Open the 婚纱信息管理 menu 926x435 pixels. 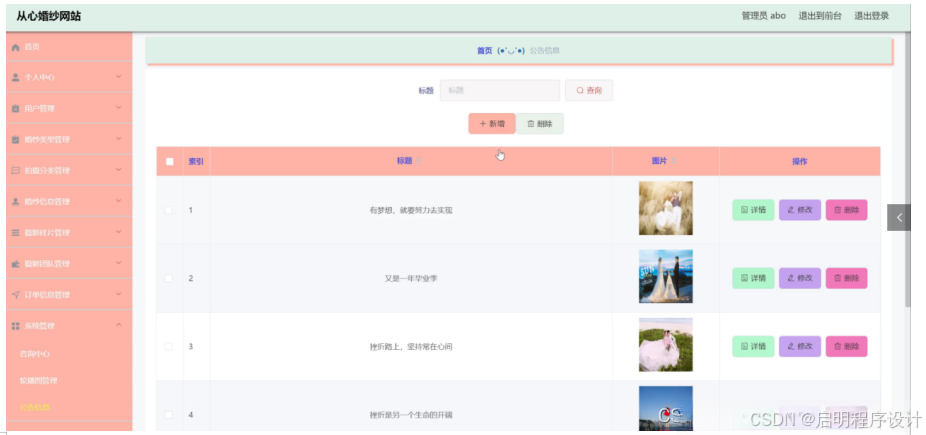[x=69, y=201]
